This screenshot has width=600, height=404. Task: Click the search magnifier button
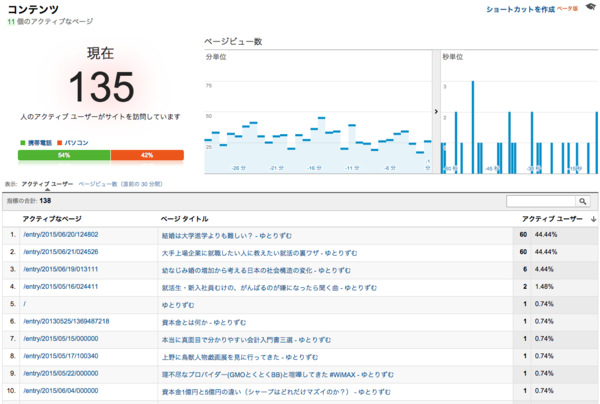[x=582, y=201]
